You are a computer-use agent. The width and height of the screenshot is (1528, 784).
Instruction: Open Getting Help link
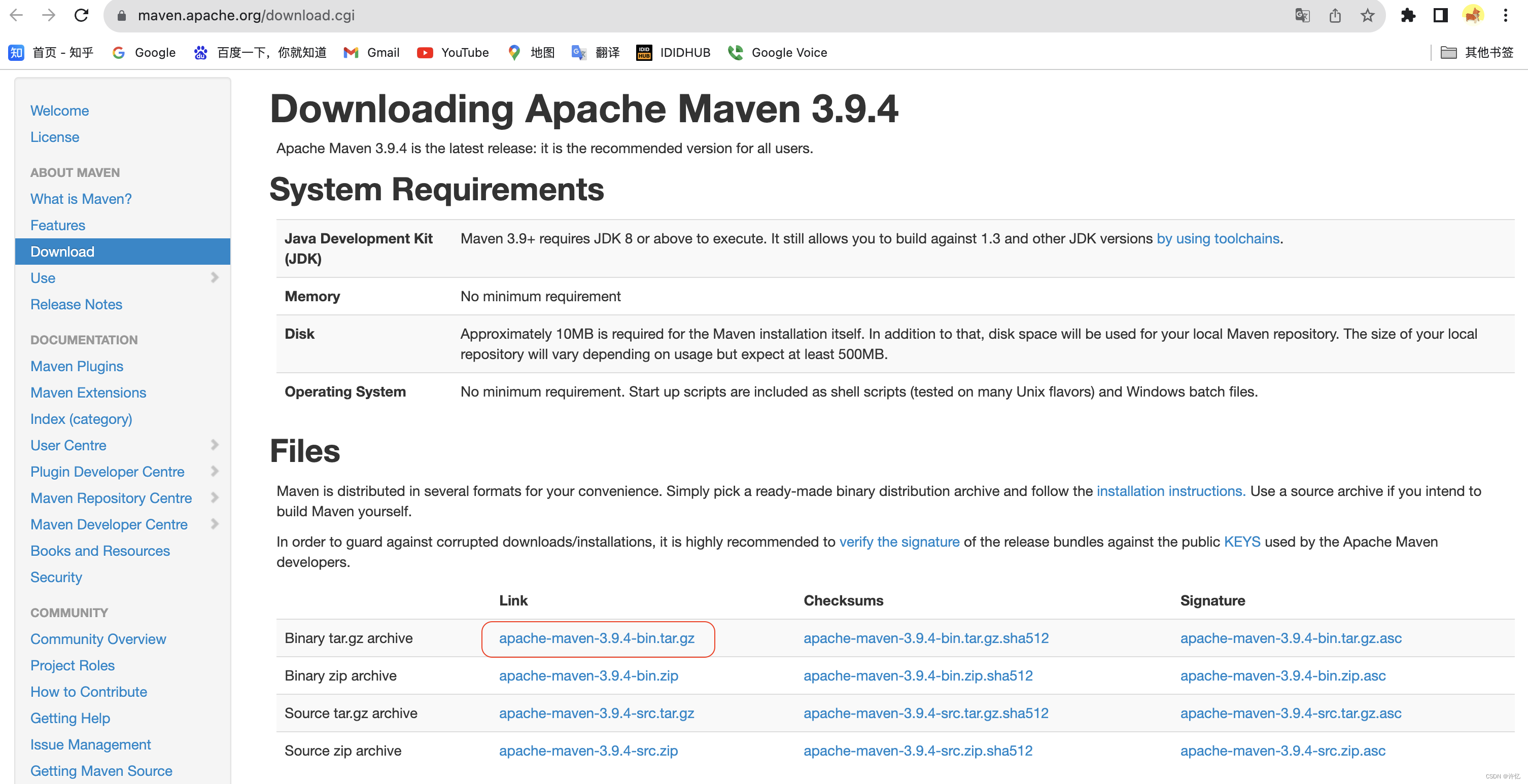pyautogui.click(x=70, y=718)
